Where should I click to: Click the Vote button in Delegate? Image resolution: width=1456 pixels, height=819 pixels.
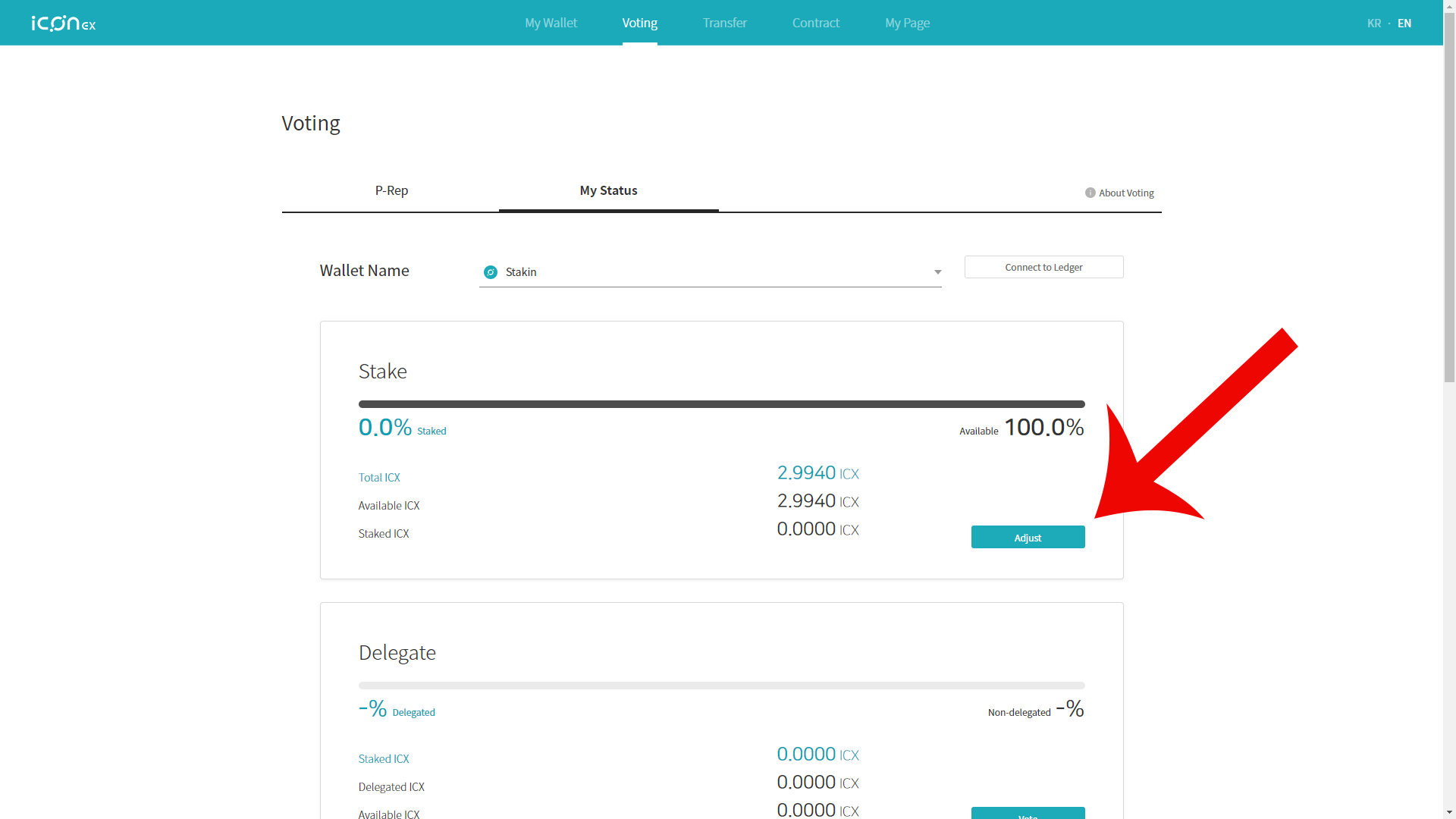pyautogui.click(x=1028, y=814)
